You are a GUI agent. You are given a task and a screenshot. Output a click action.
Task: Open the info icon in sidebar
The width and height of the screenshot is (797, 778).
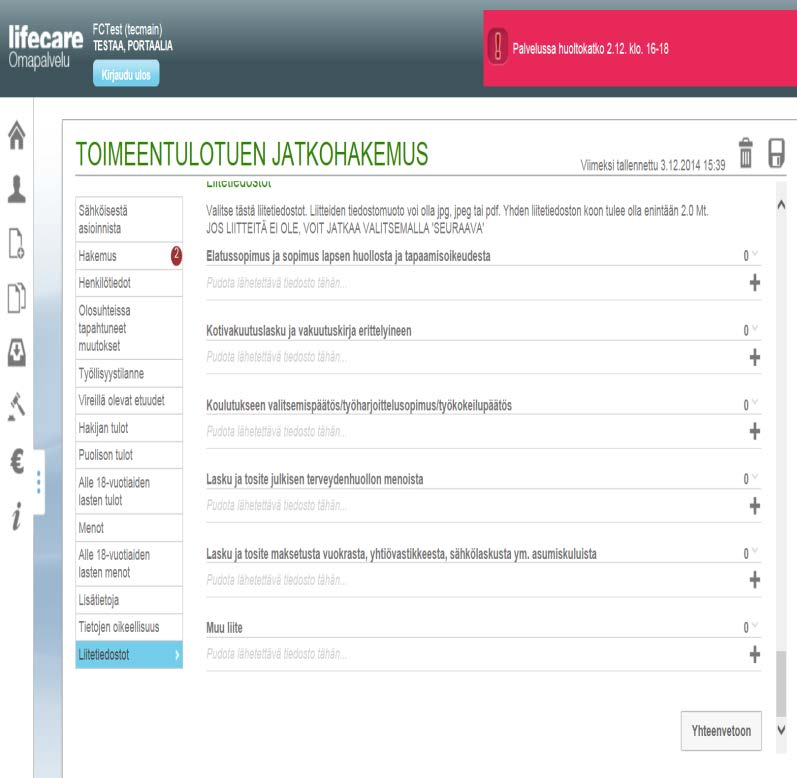17,516
